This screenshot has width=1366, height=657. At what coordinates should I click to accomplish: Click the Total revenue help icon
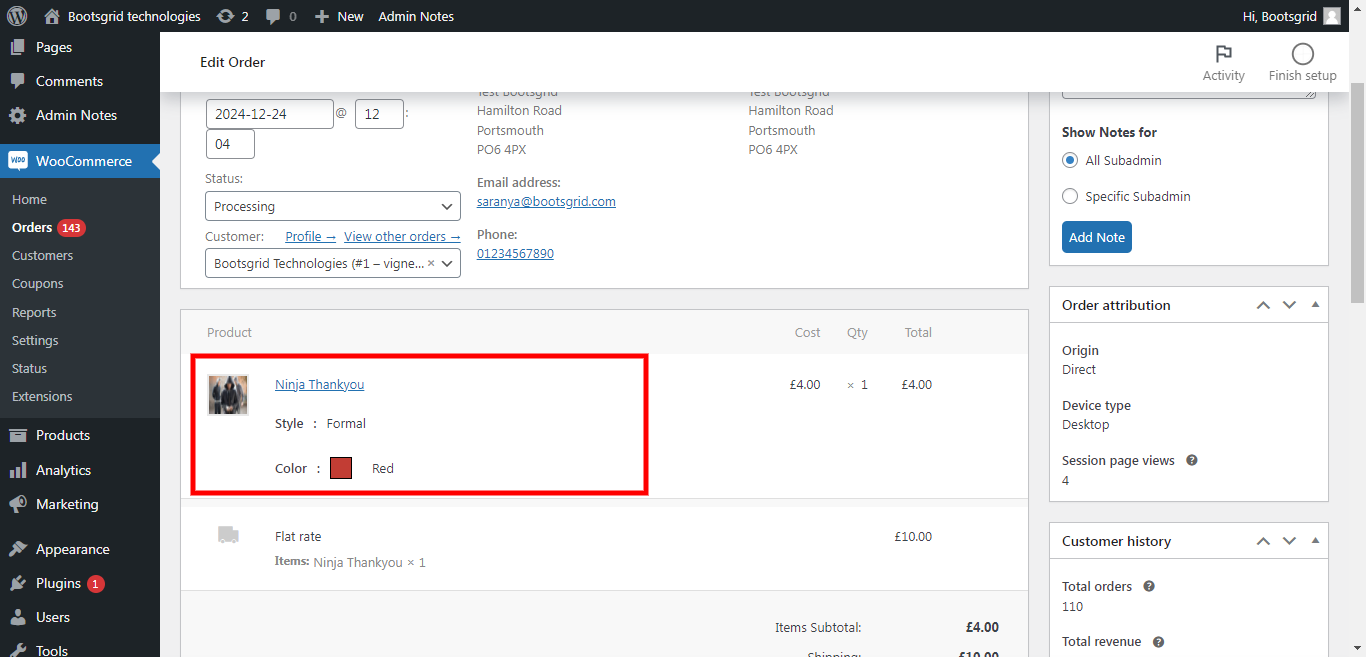pyautogui.click(x=1158, y=642)
